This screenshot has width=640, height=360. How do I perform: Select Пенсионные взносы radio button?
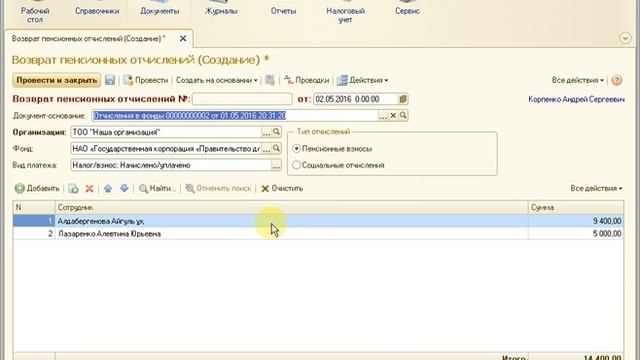tap(297, 149)
